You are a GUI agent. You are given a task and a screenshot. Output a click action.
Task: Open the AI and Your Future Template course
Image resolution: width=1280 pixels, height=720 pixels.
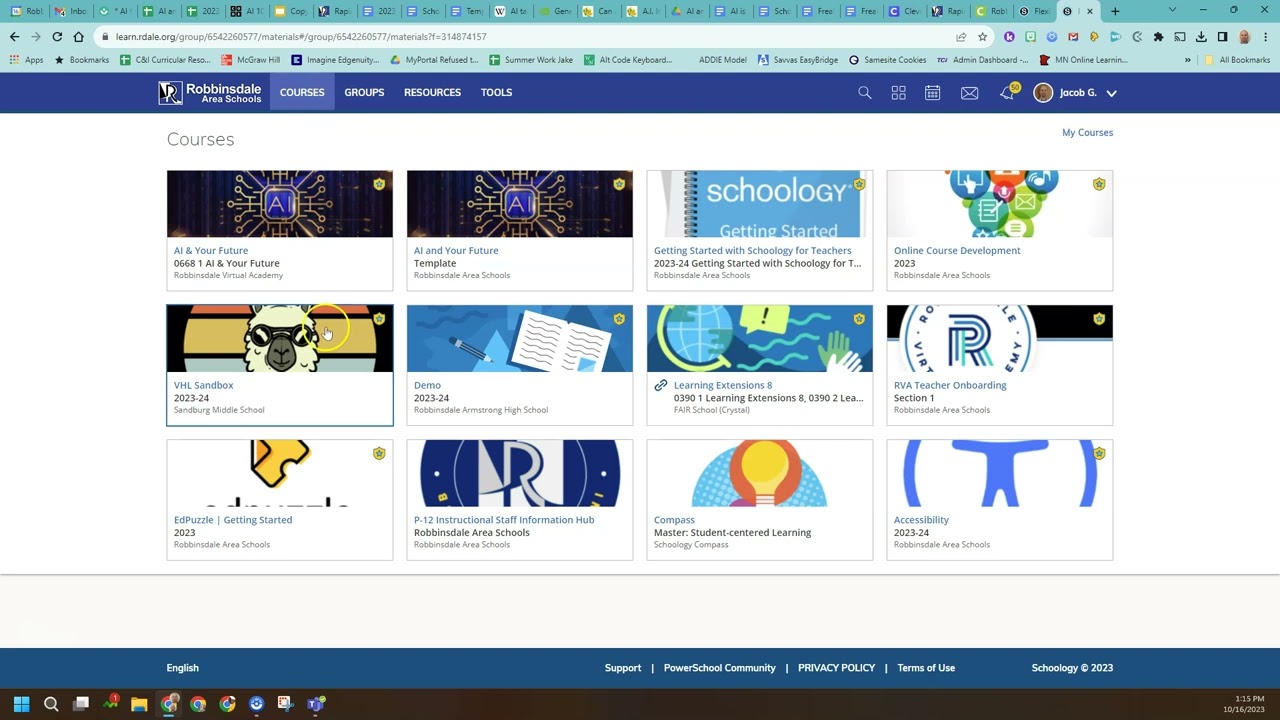click(x=456, y=251)
